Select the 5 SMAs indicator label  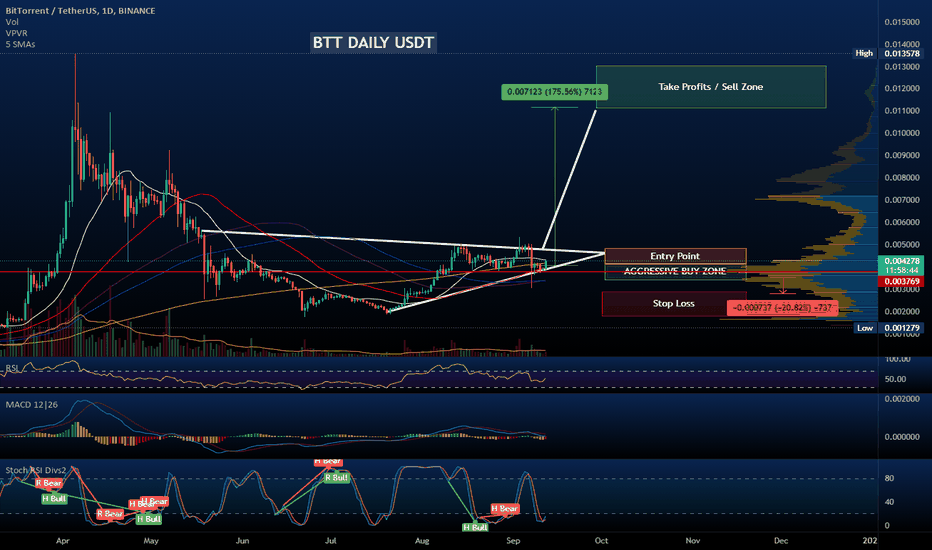coord(20,45)
